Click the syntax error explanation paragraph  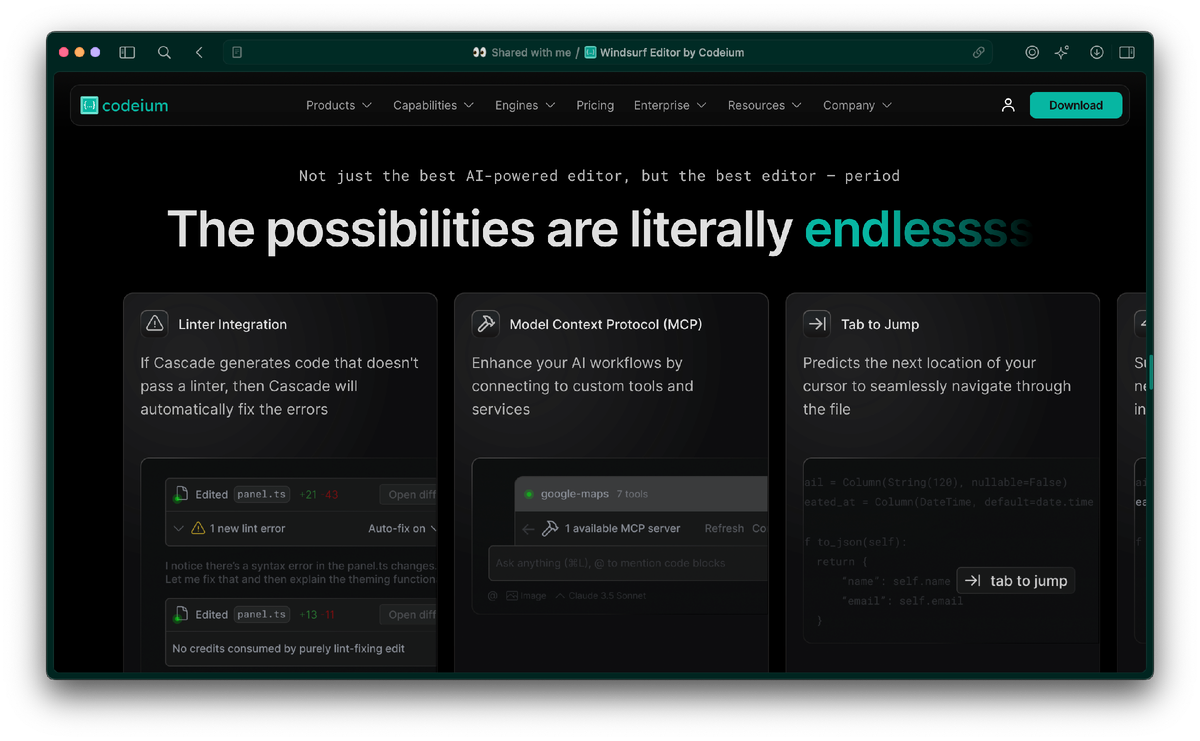[x=301, y=572]
